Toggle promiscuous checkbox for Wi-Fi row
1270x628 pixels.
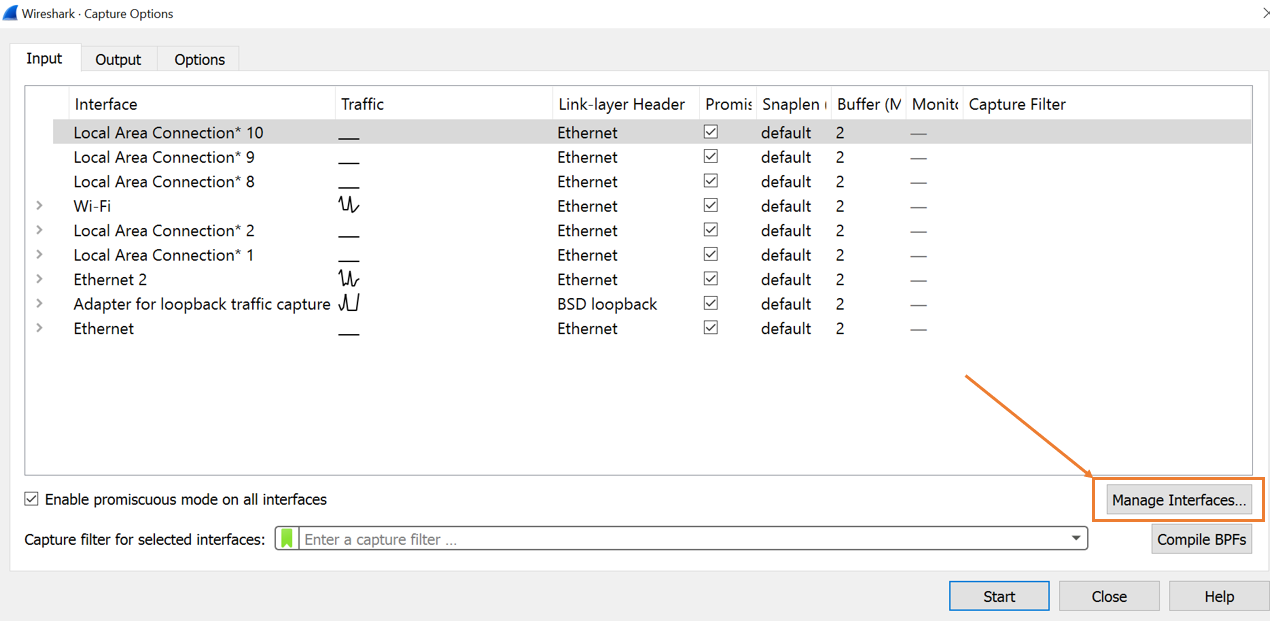(x=711, y=205)
